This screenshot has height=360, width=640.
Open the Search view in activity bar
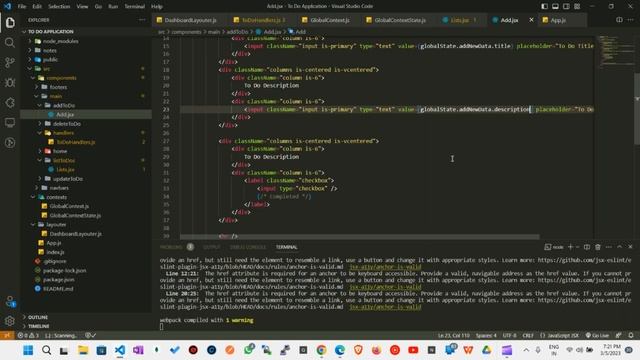click(10, 42)
